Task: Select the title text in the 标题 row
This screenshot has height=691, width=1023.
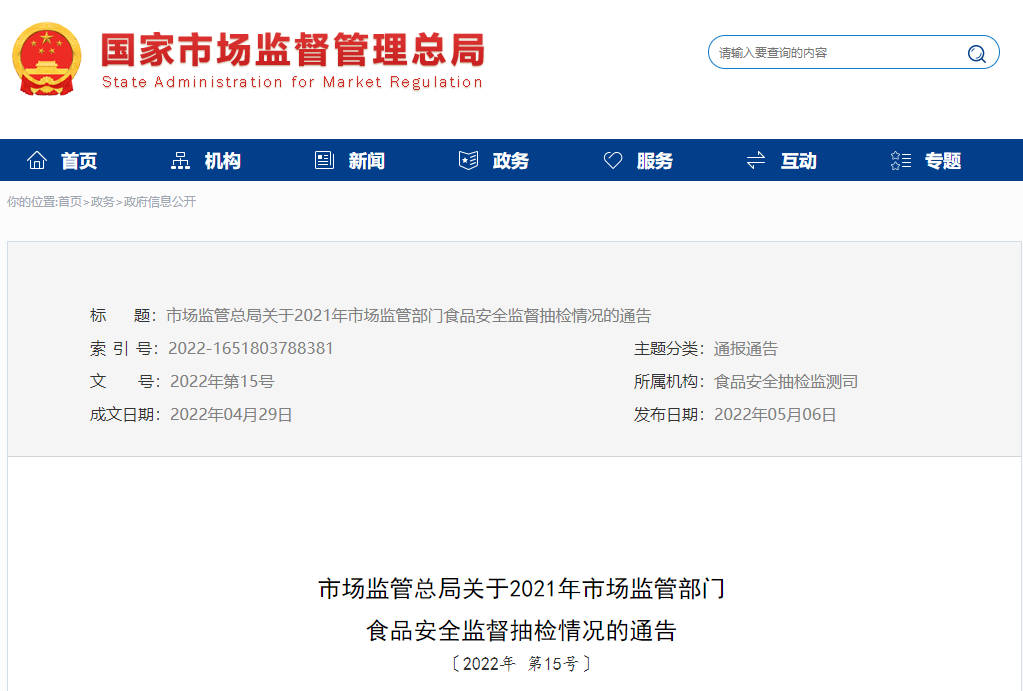Action: (408, 316)
